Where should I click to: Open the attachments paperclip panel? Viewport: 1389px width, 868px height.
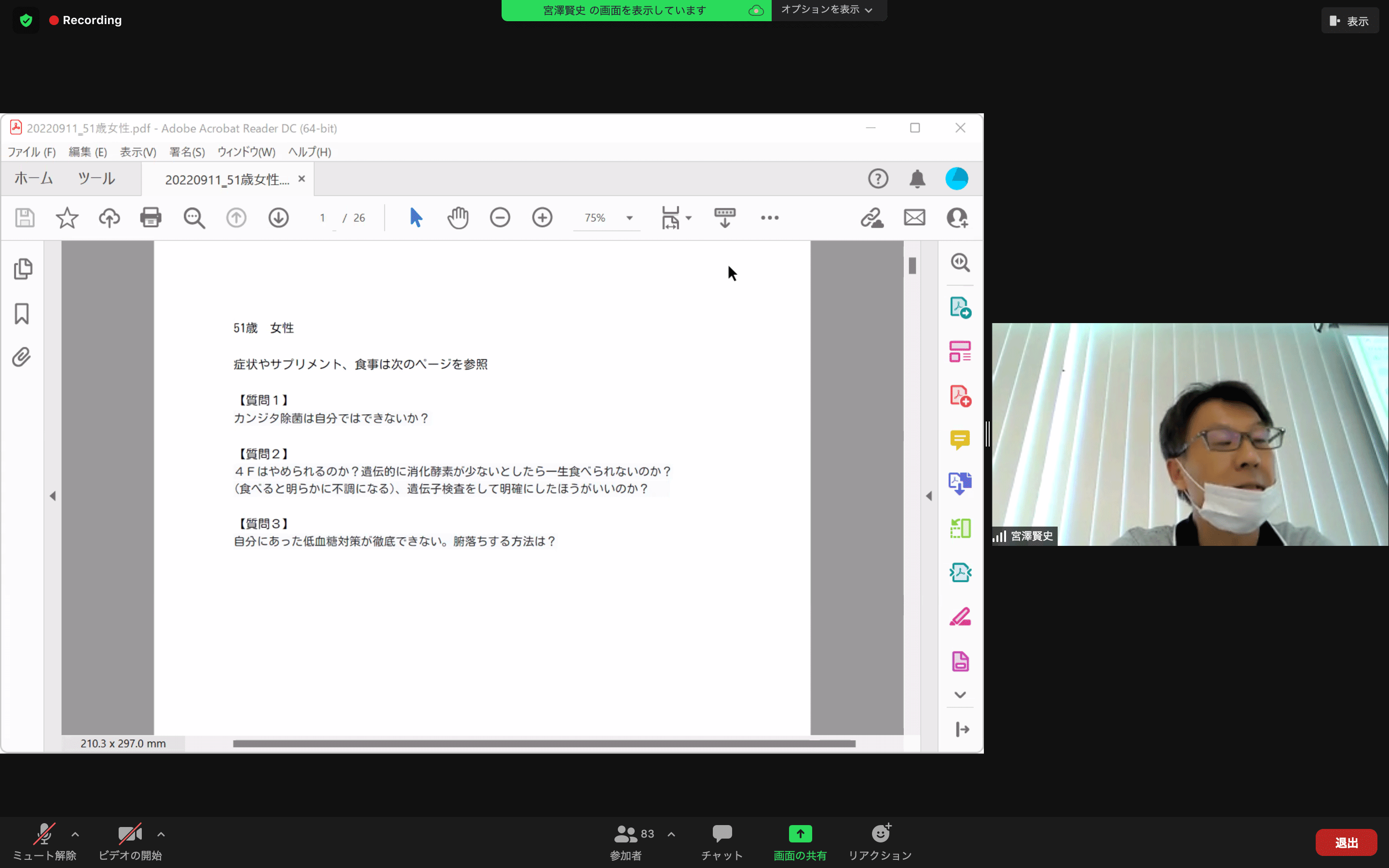point(21,357)
